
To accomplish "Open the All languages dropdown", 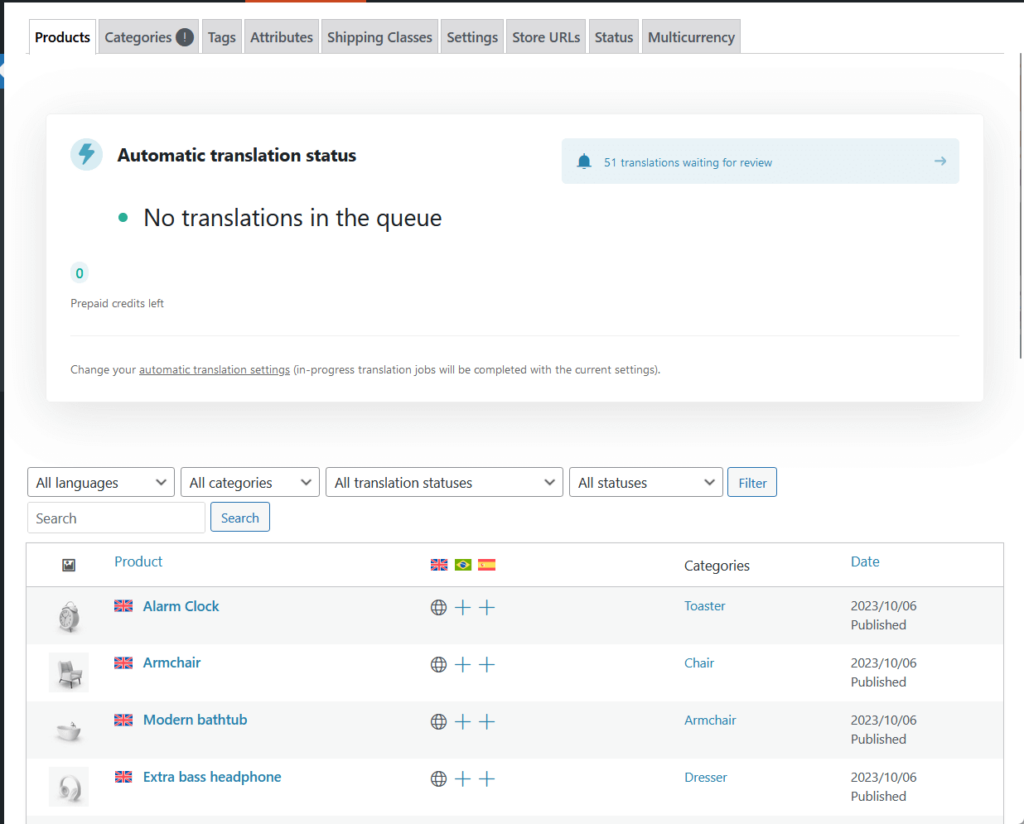I will tap(100, 482).
